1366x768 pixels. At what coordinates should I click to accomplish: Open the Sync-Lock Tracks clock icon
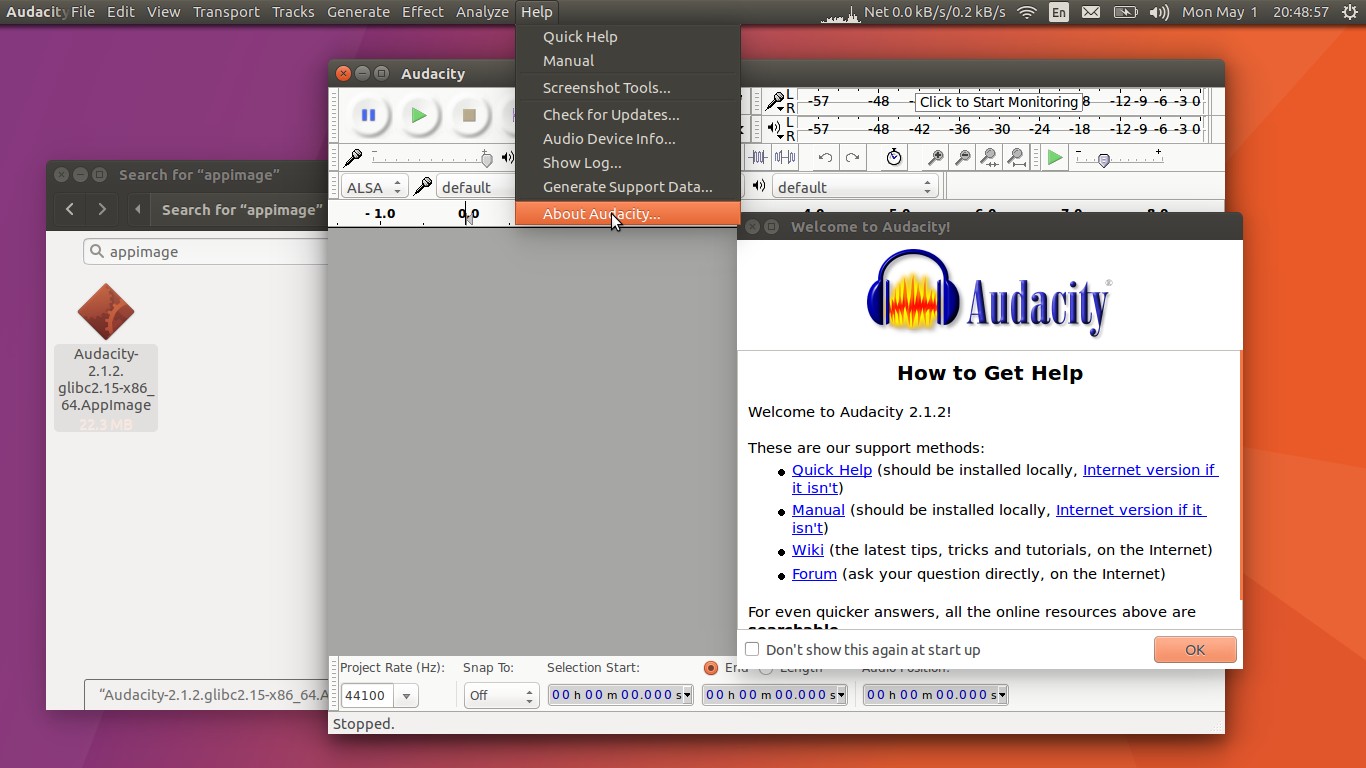click(894, 157)
